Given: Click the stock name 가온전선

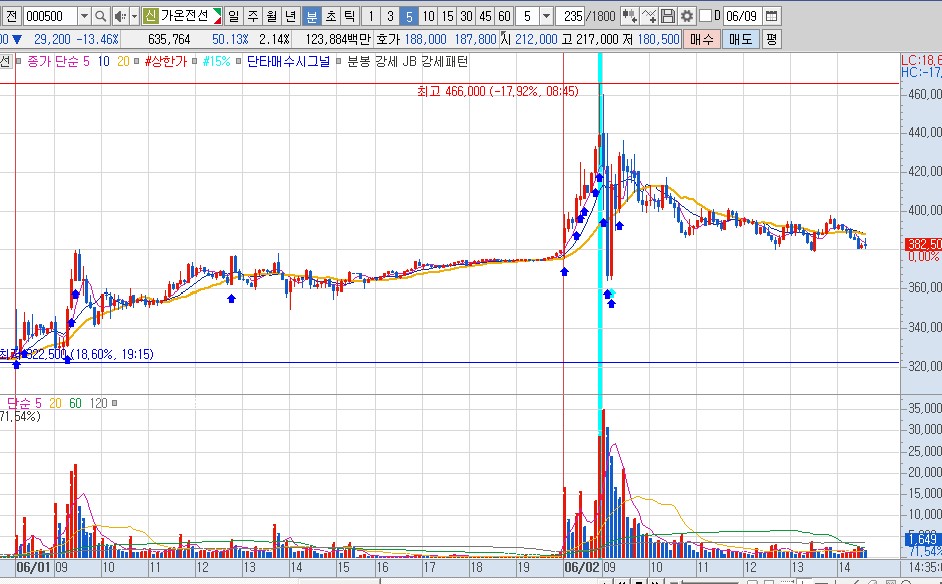Looking at the screenshot, I should 184,16.
